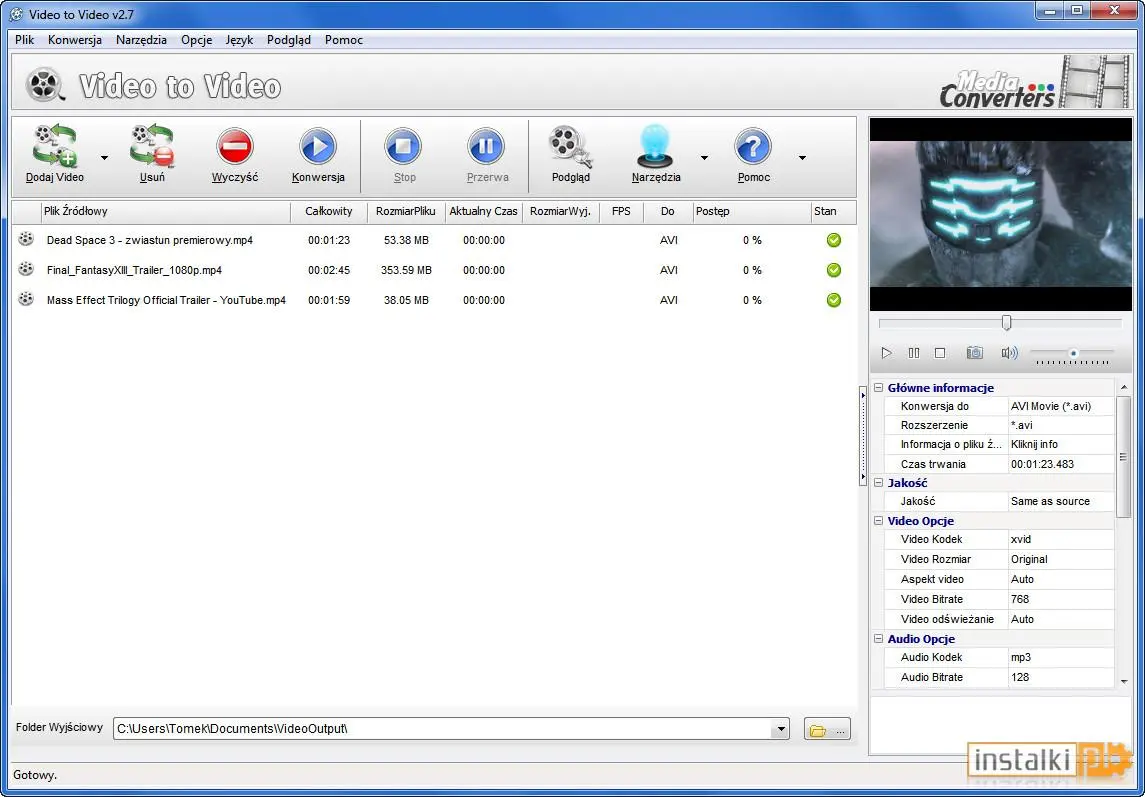Screen dimensions: 1145x797
Task: Open the Konwersja menu
Action: pyautogui.click(x=74, y=40)
